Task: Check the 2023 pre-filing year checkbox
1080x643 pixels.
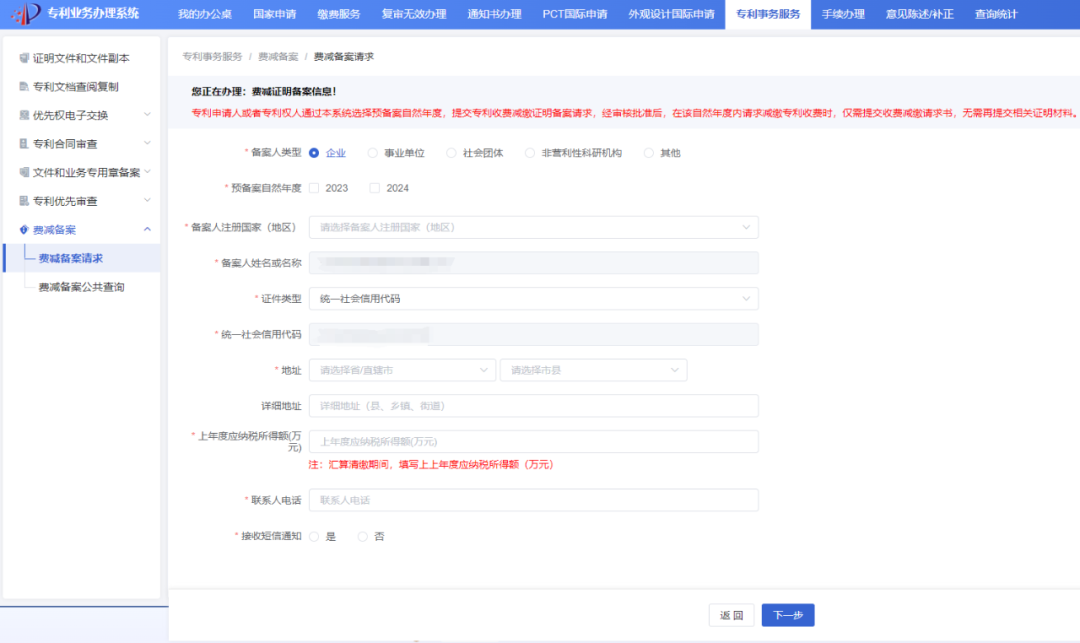Action: coord(314,187)
